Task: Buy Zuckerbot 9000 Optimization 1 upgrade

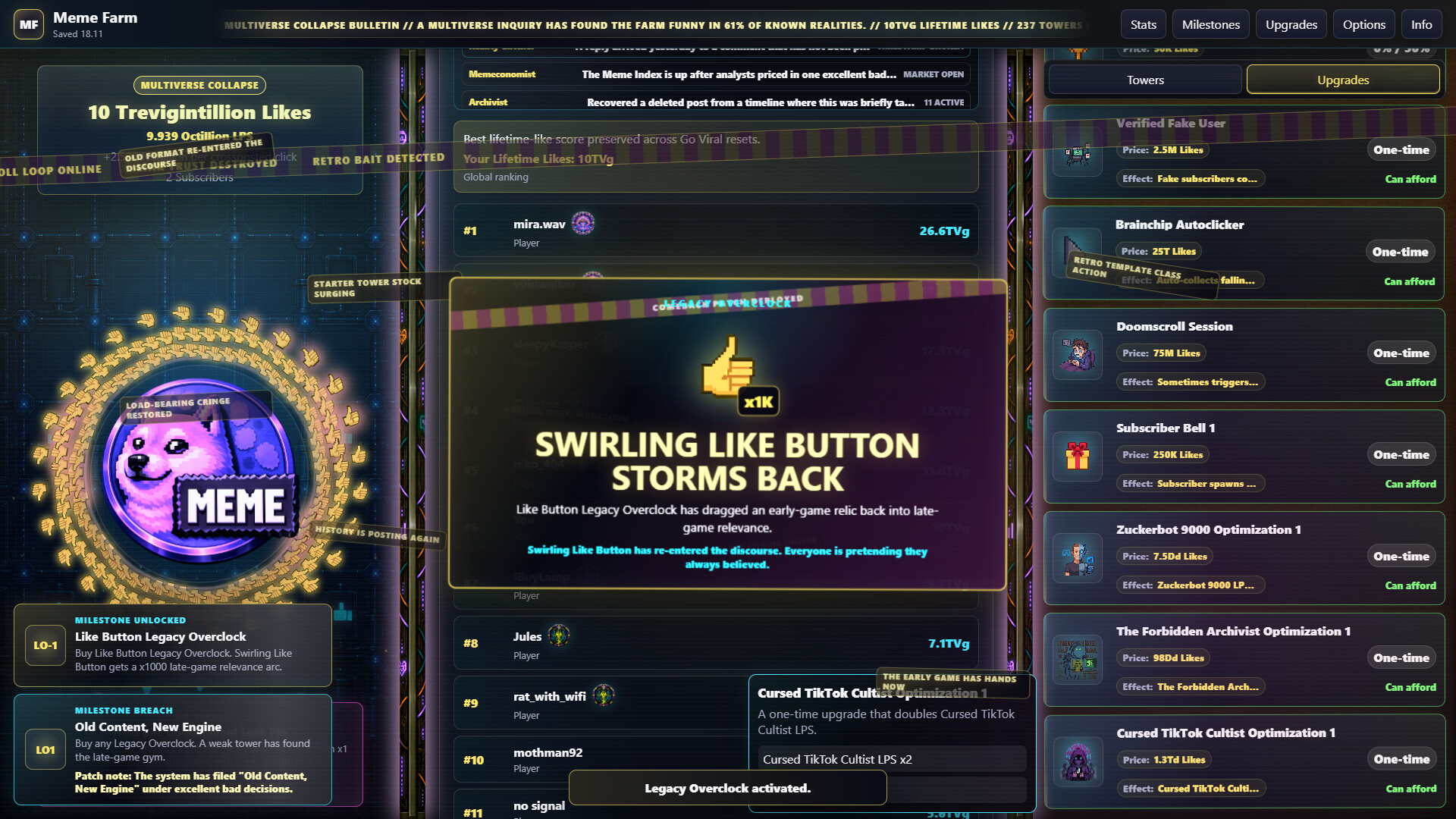Action: tap(1401, 556)
